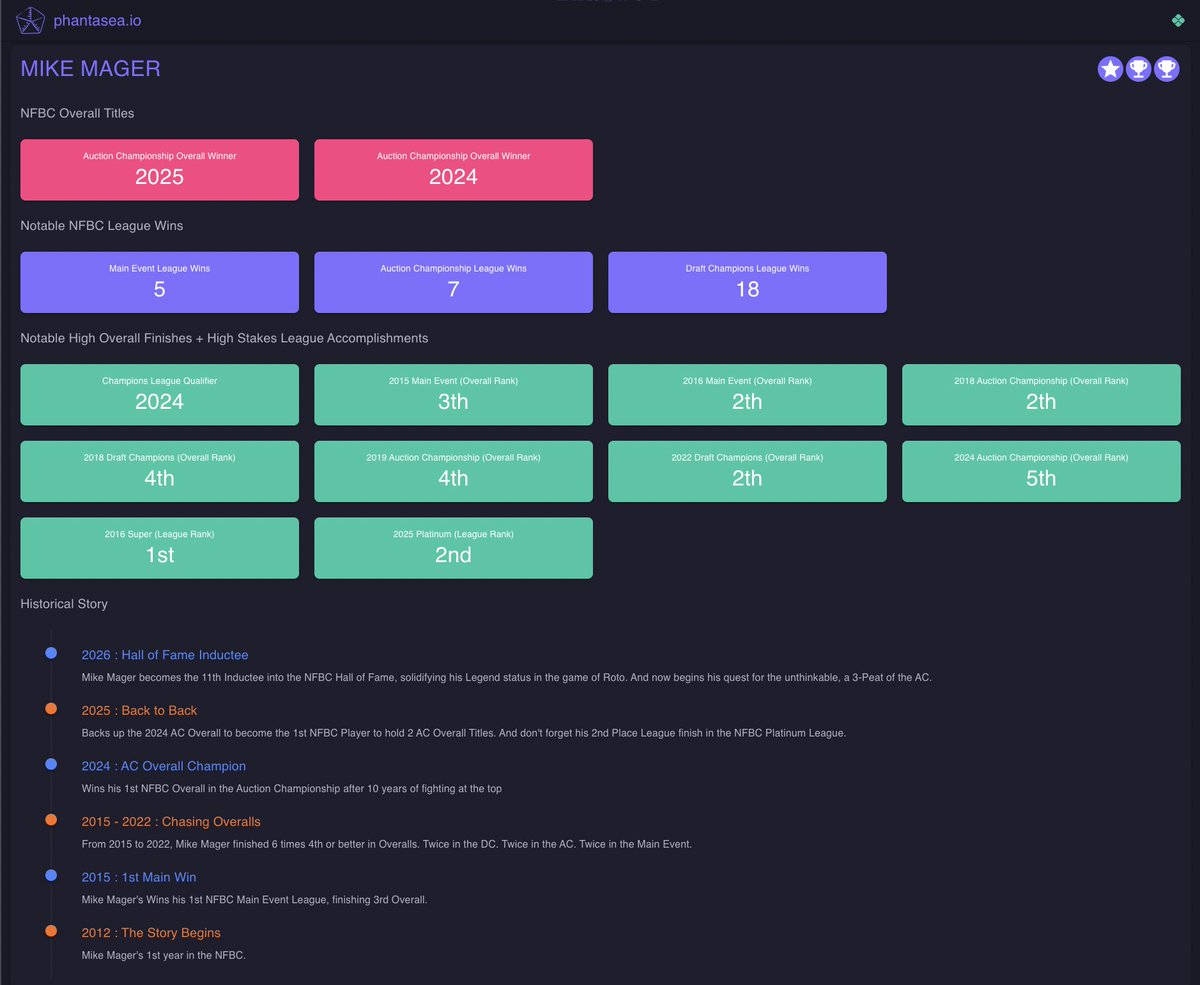The width and height of the screenshot is (1200, 985).
Task: Click text 'Mike Mager's 1st year in the NFBC'
Action: 163,955
